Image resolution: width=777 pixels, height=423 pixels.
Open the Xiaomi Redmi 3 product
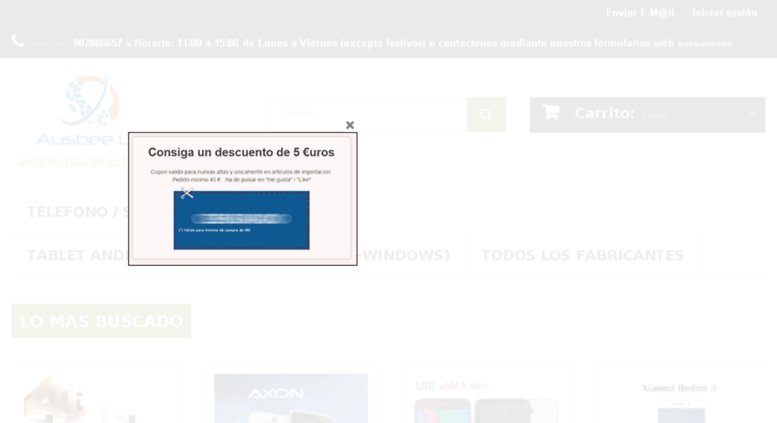pyautogui.click(x=679, y=402)
